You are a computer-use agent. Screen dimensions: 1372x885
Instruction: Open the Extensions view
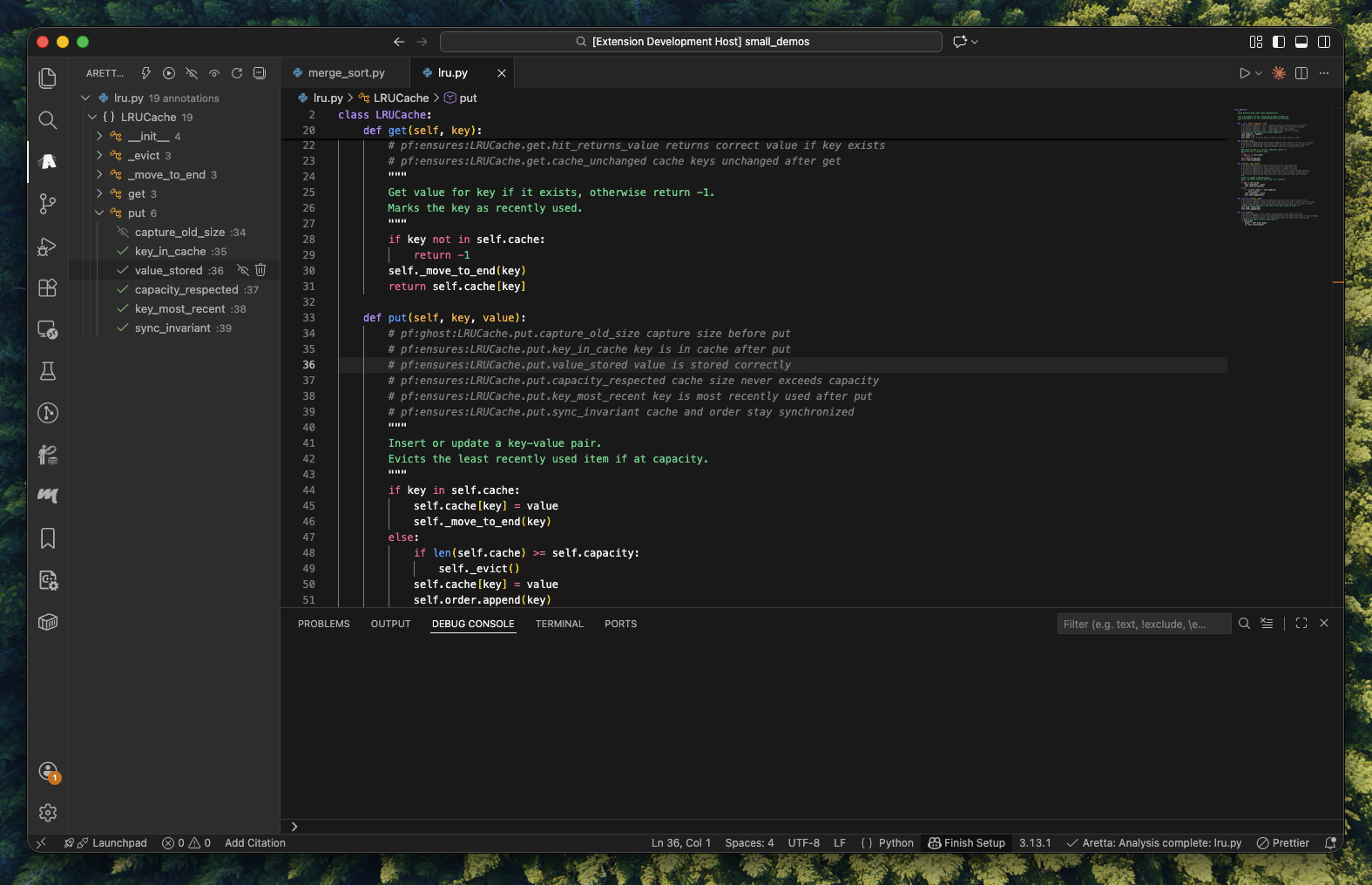click(48, 288)
